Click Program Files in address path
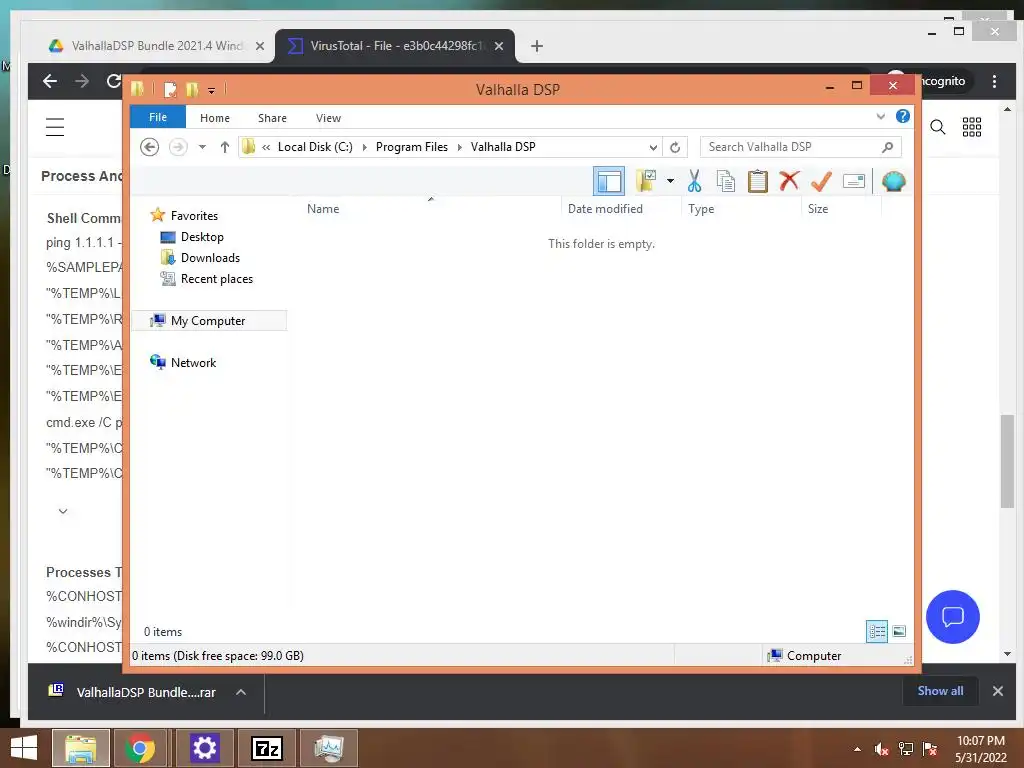 coord(411,147)
